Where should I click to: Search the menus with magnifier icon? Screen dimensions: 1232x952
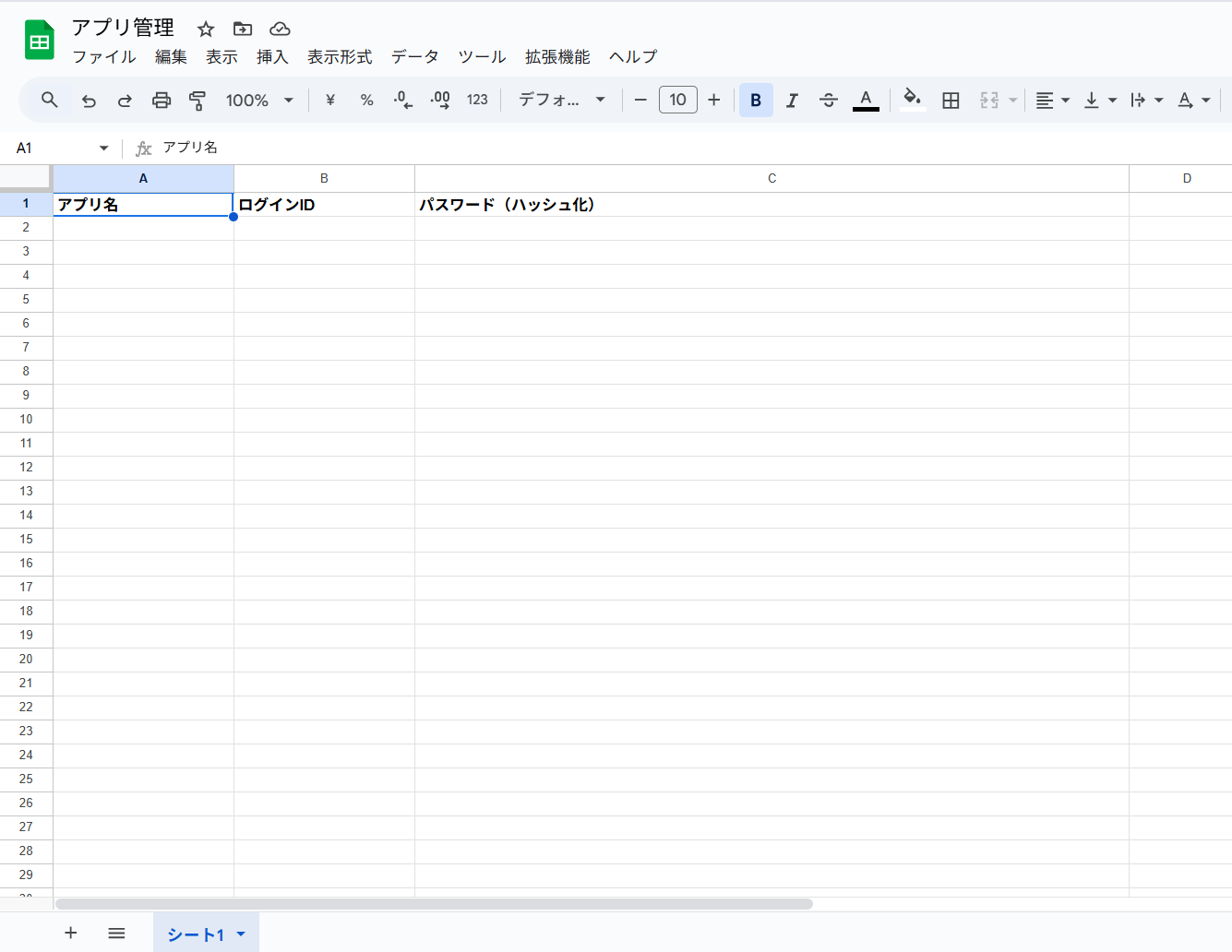(50, 100)
